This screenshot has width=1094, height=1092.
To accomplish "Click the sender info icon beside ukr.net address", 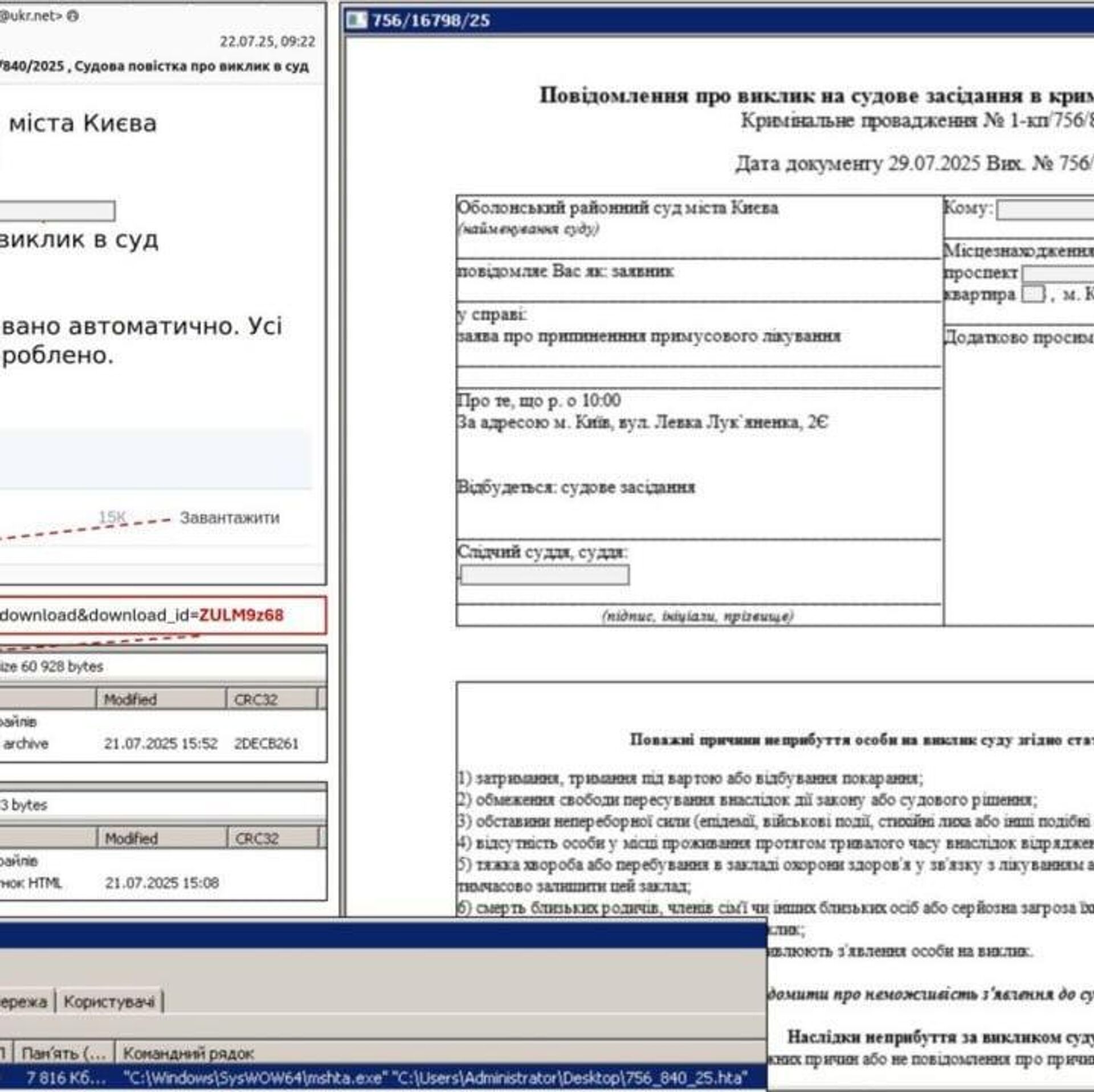I will (72, 17).
